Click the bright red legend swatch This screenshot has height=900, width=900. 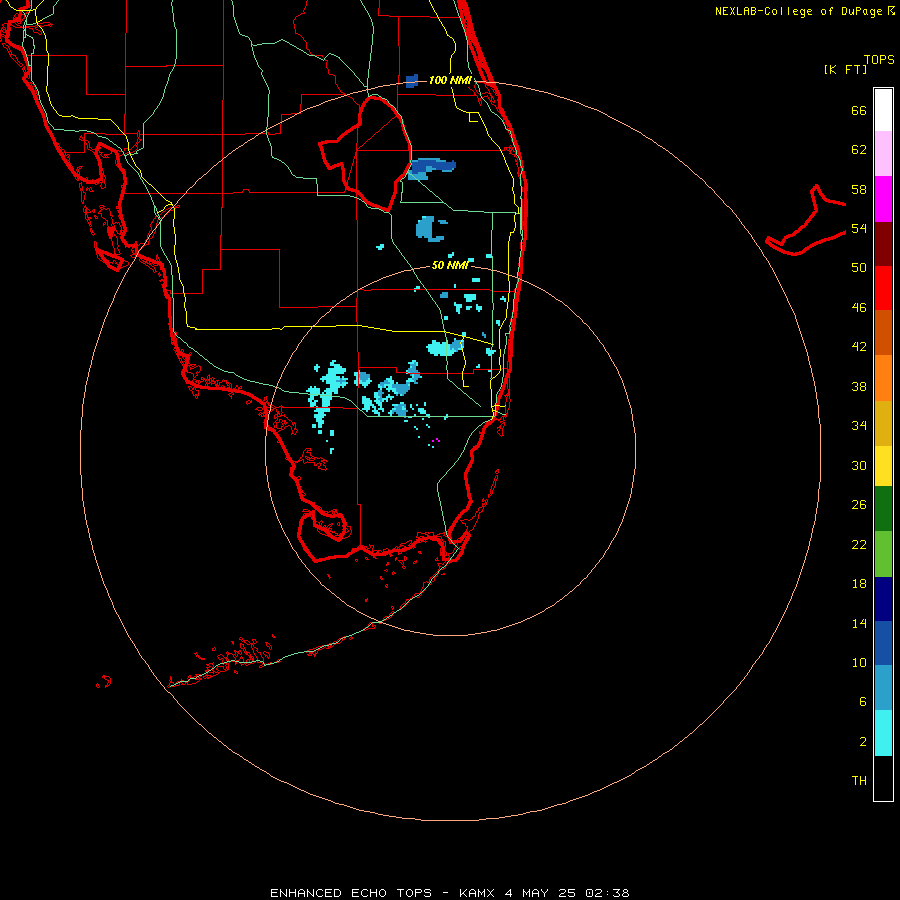(883, 288)
